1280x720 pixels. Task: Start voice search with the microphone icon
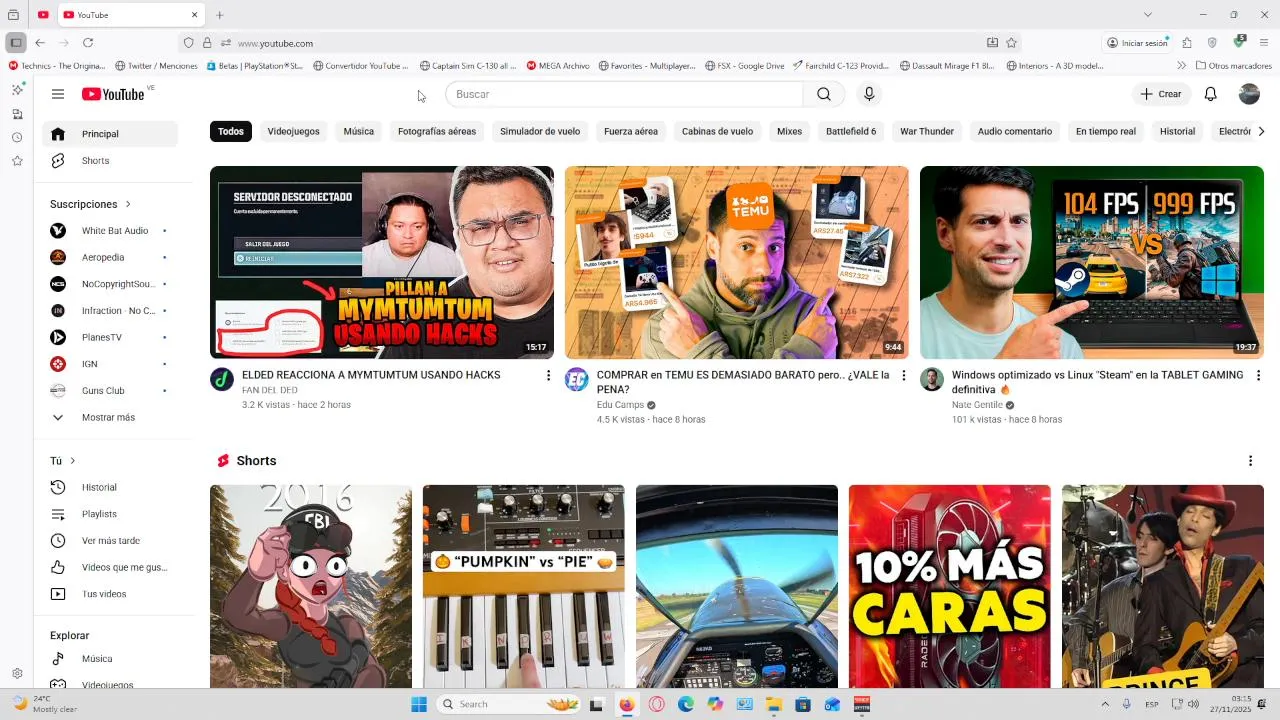tap(869, 94)
